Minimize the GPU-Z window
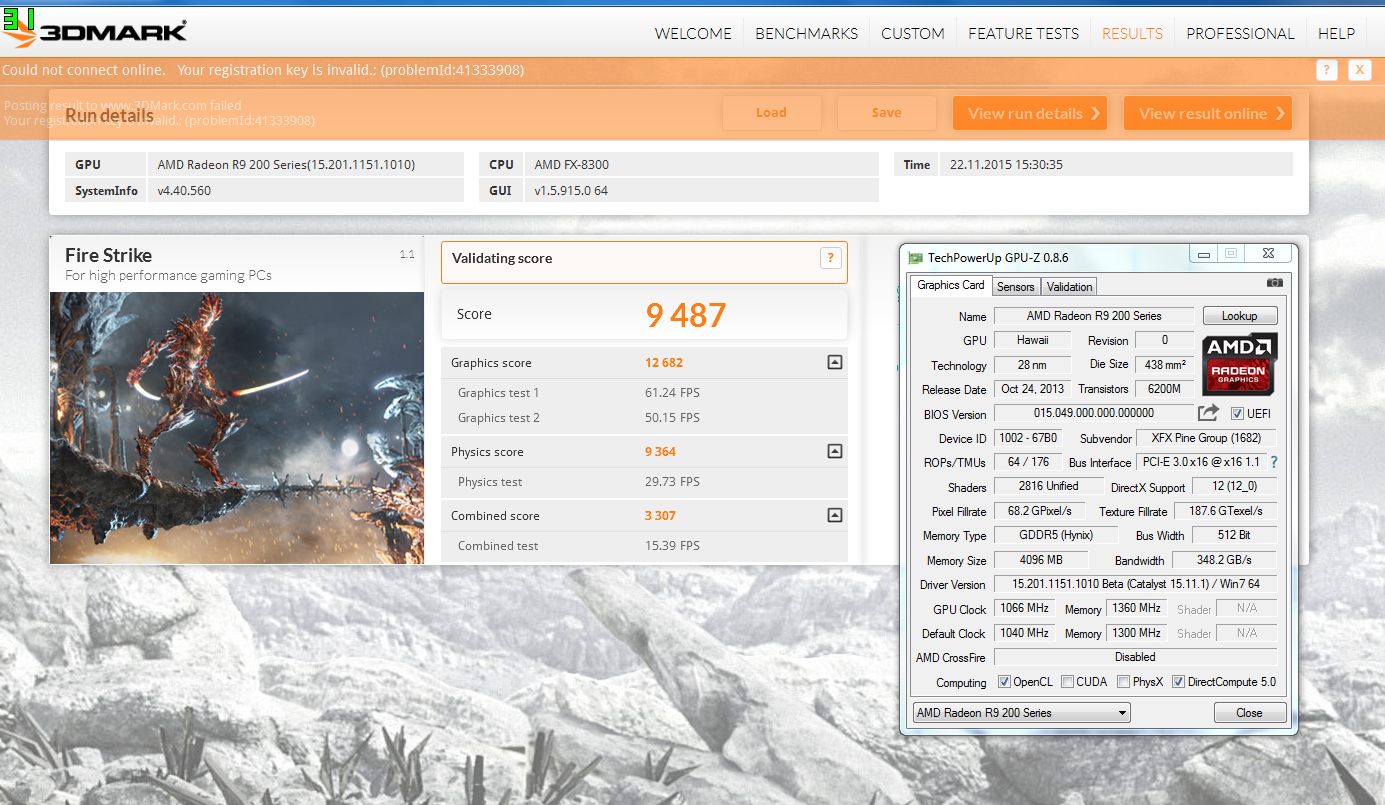This screenshot has width=1385, height=805. pos(1202,254)
